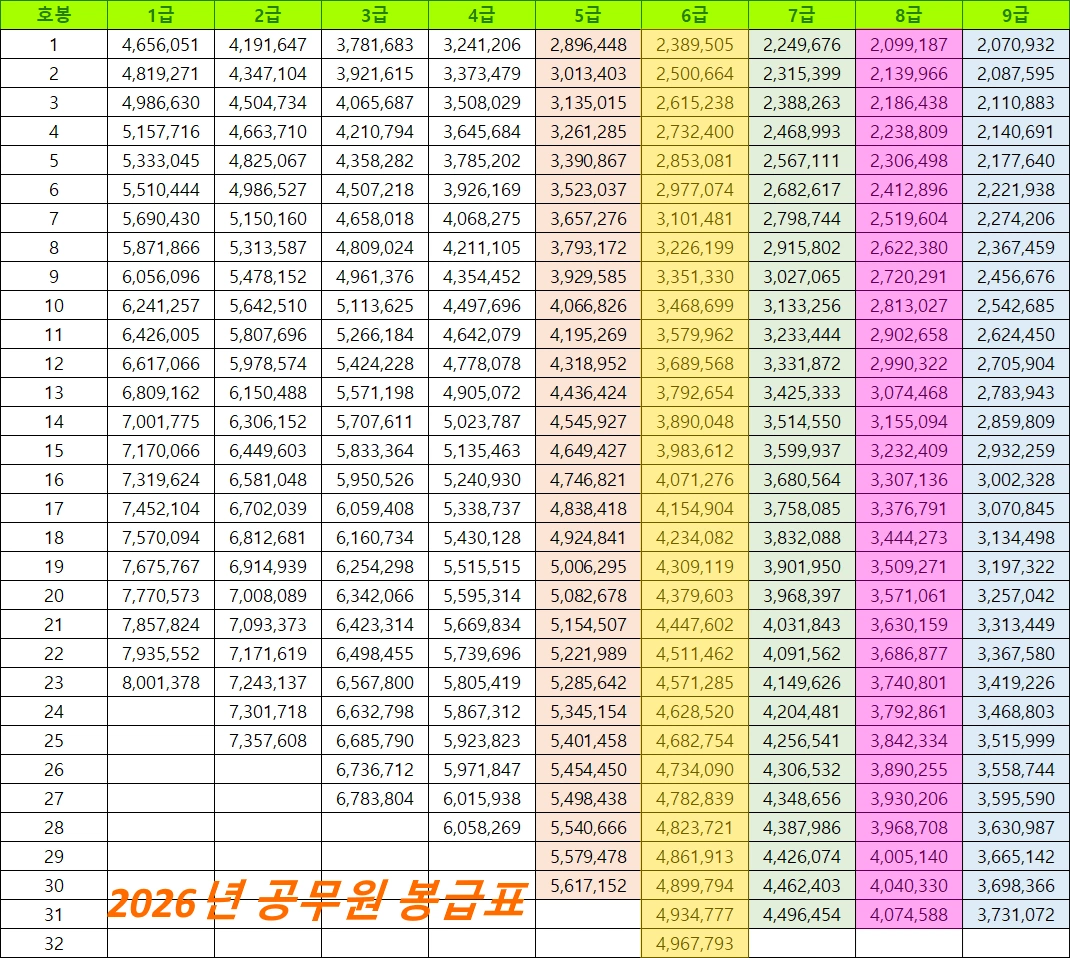Click cell value 4,074,588
The image size is (1070, 958).
pos(909,915)
